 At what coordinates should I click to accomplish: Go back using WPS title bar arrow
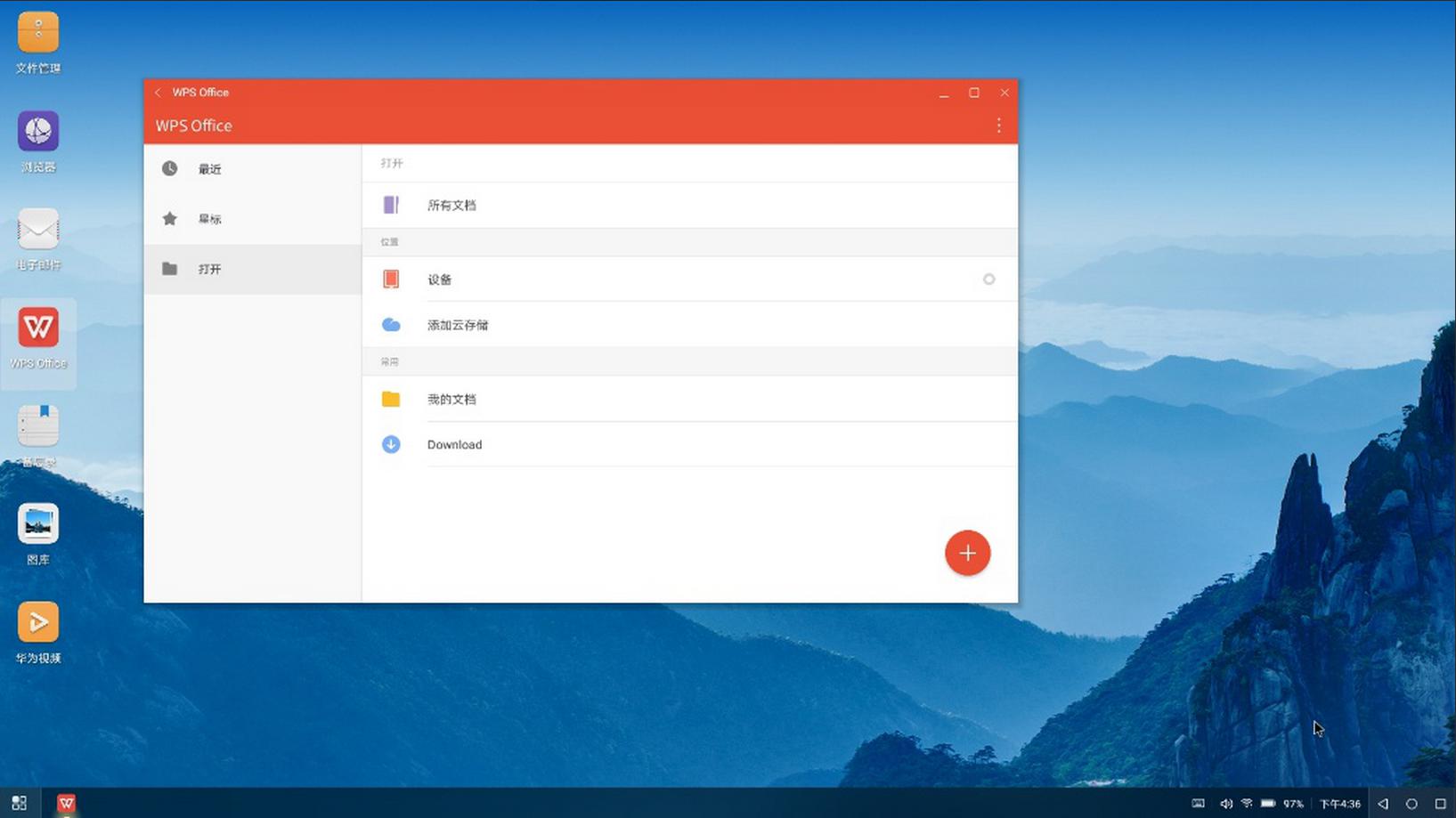[x=158, y=93]
